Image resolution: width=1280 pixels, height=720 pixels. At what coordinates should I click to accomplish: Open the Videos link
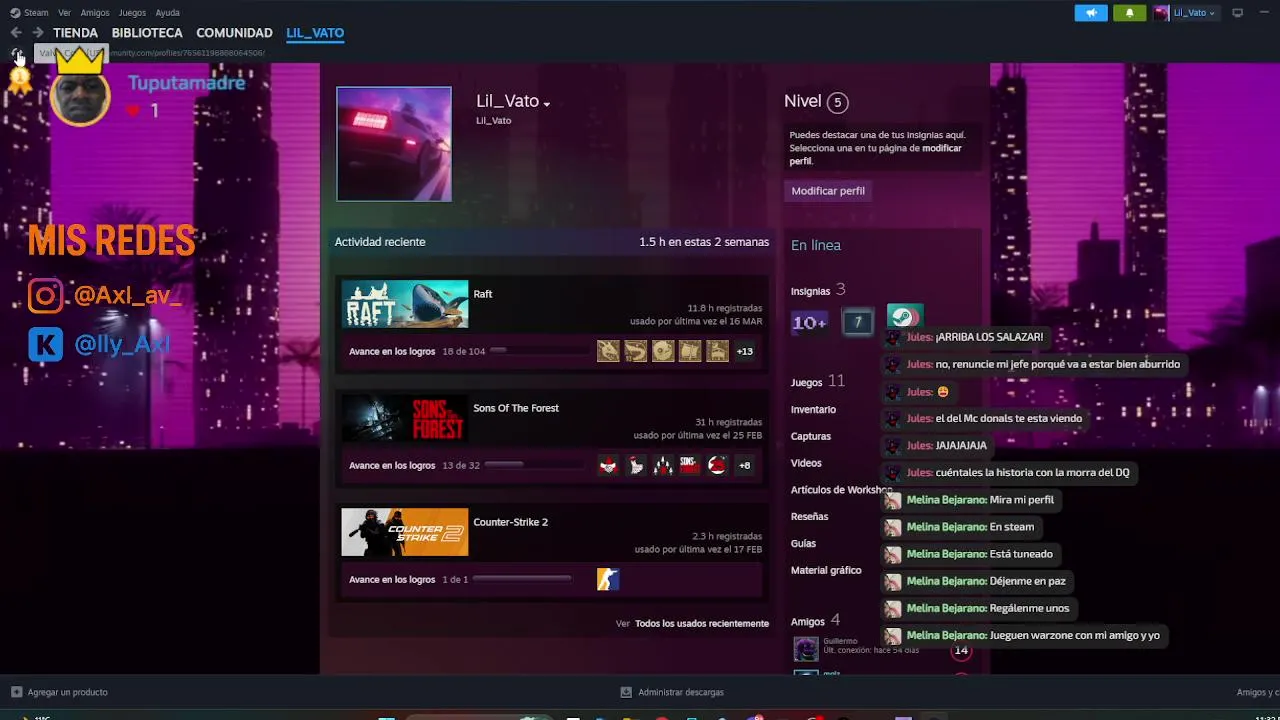click(x=806, y=463)
